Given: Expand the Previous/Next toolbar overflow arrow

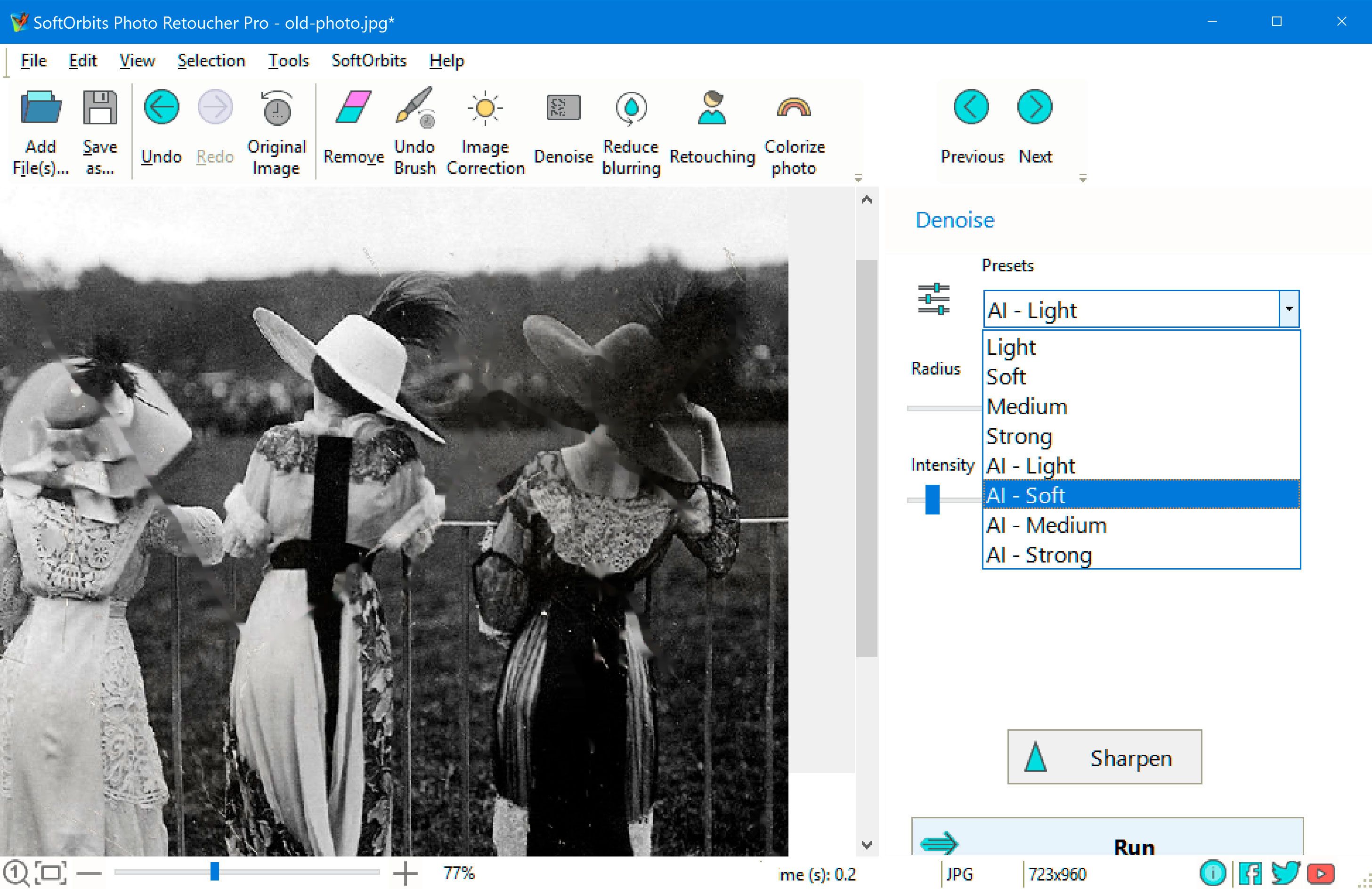Looking at the screenshot, I should click(1083, 178).
